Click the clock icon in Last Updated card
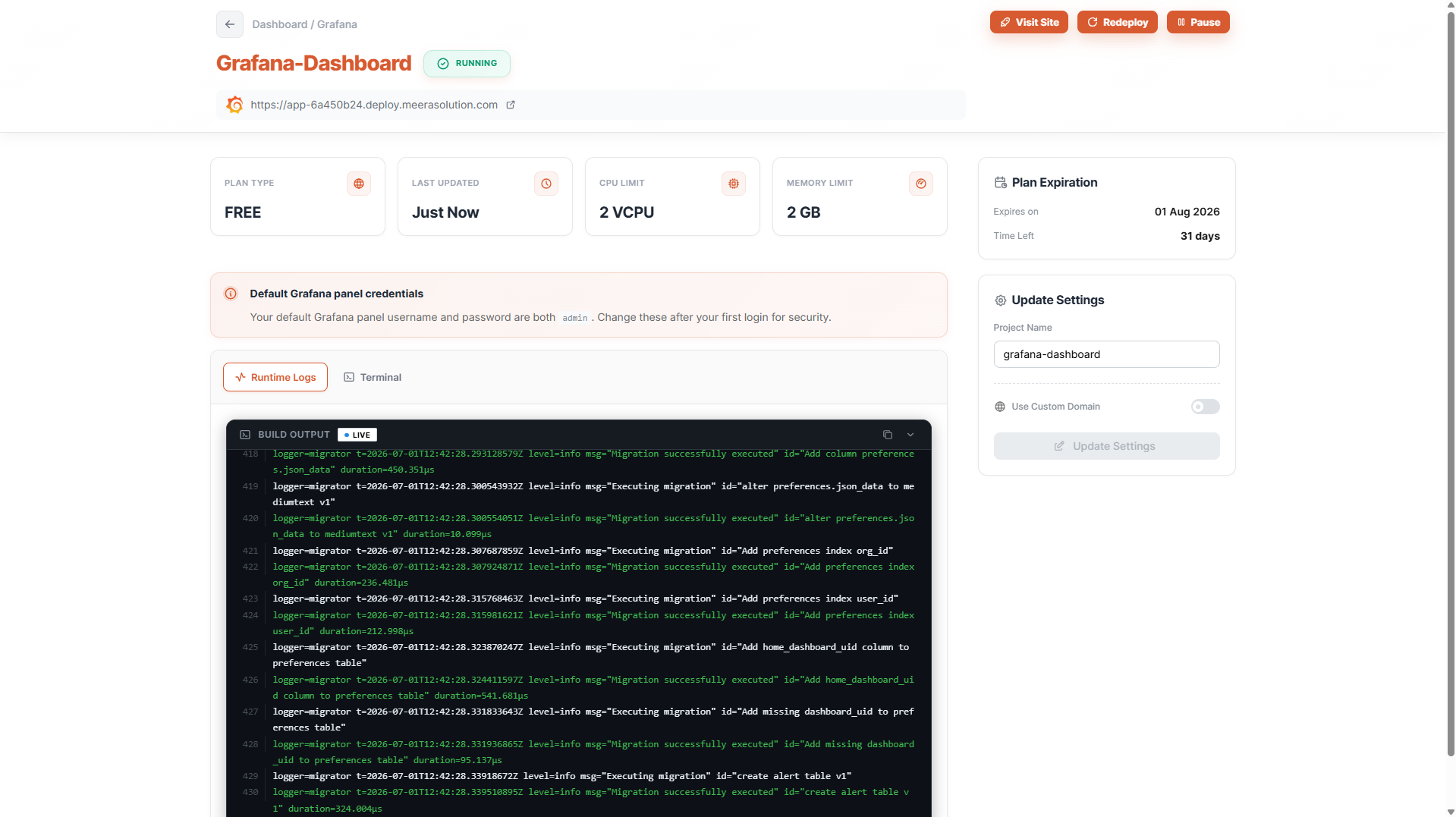Image resolution: width=1456 pixels, height=817 pixels. pos(546,184)
